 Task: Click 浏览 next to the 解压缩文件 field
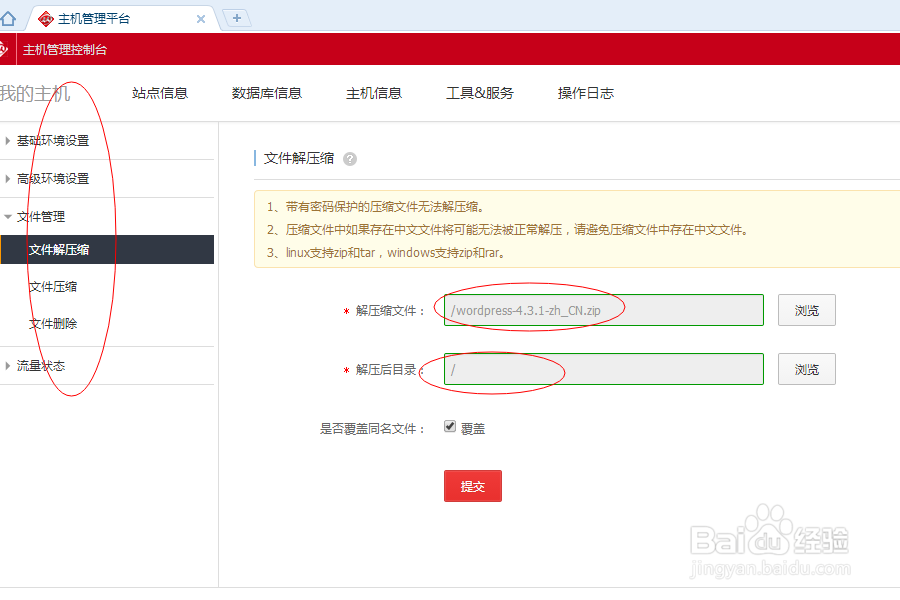coord(806,310)
